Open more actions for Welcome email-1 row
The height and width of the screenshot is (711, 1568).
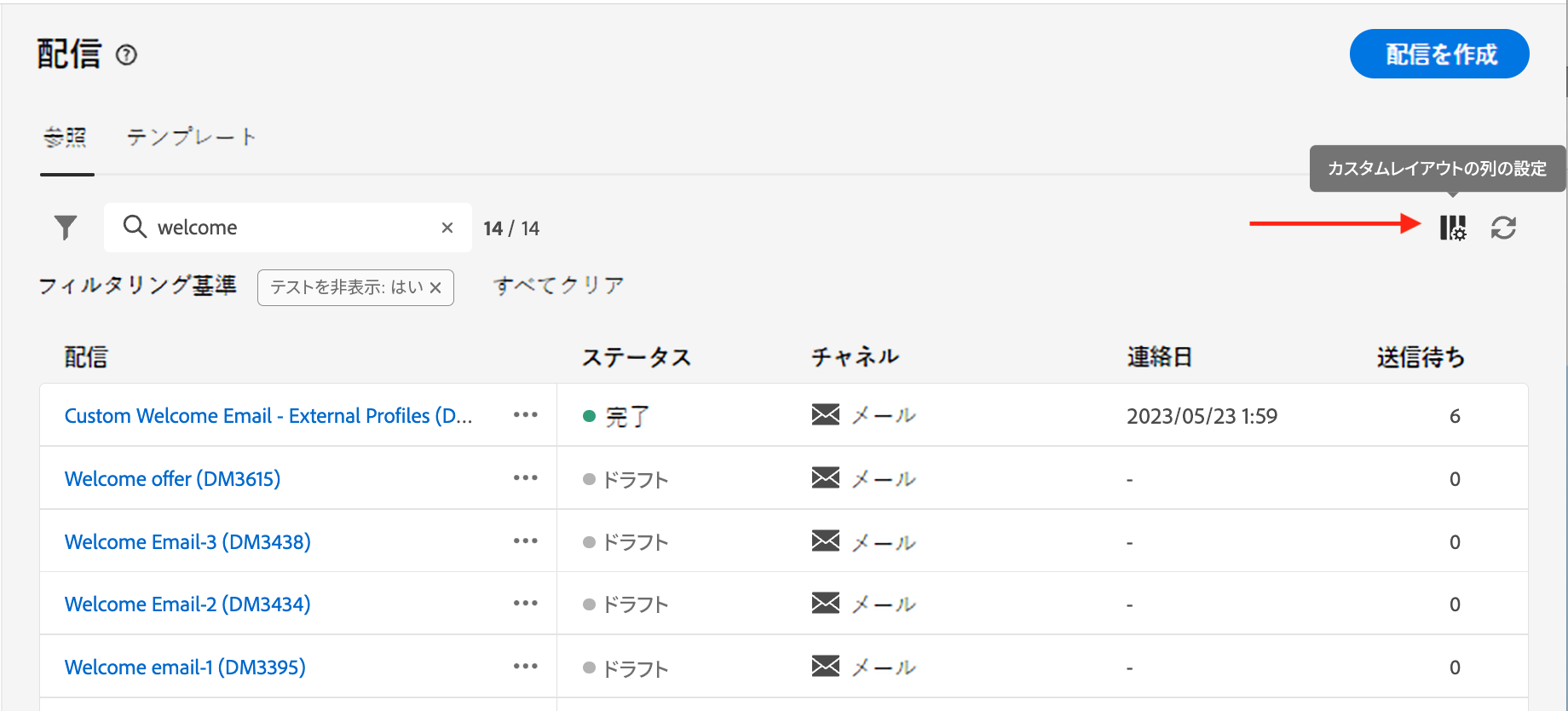(x=526, y=667)
